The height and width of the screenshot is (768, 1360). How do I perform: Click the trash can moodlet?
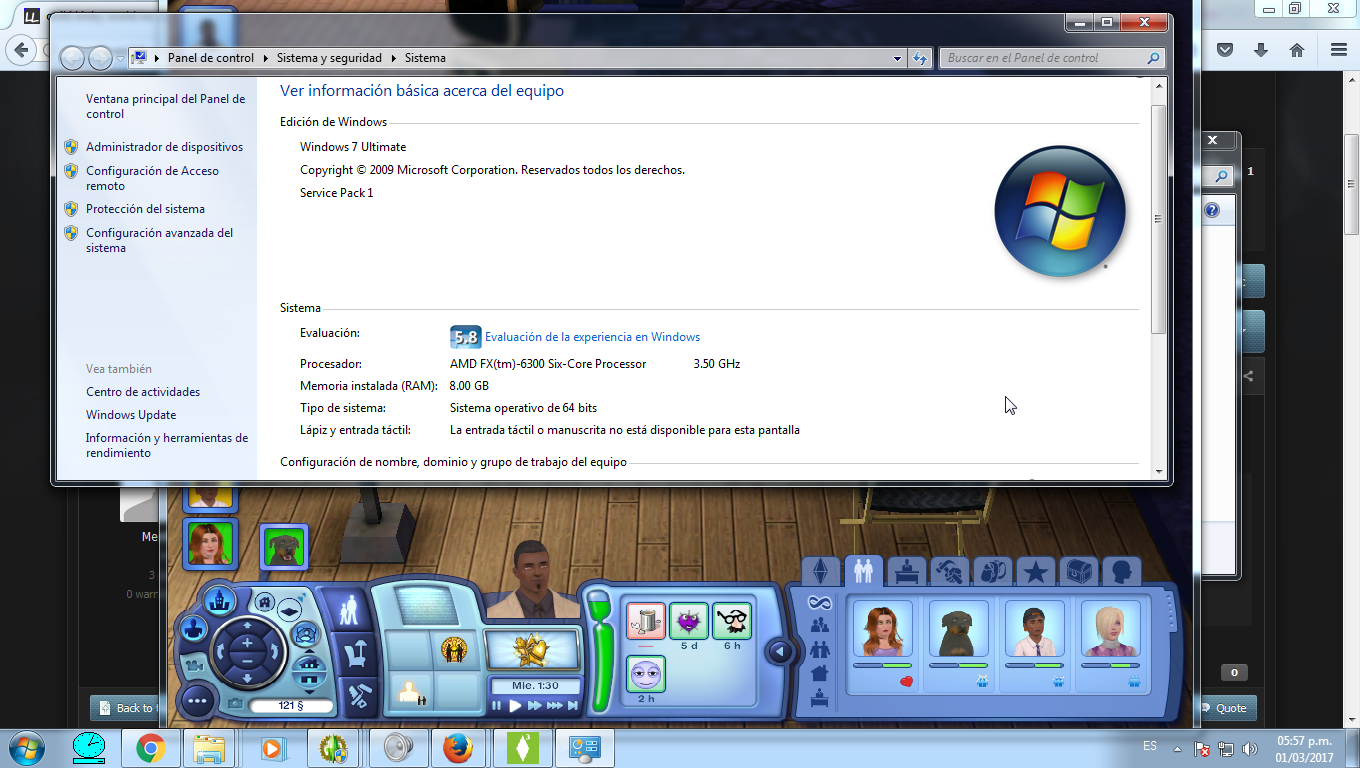pos(646,621)
